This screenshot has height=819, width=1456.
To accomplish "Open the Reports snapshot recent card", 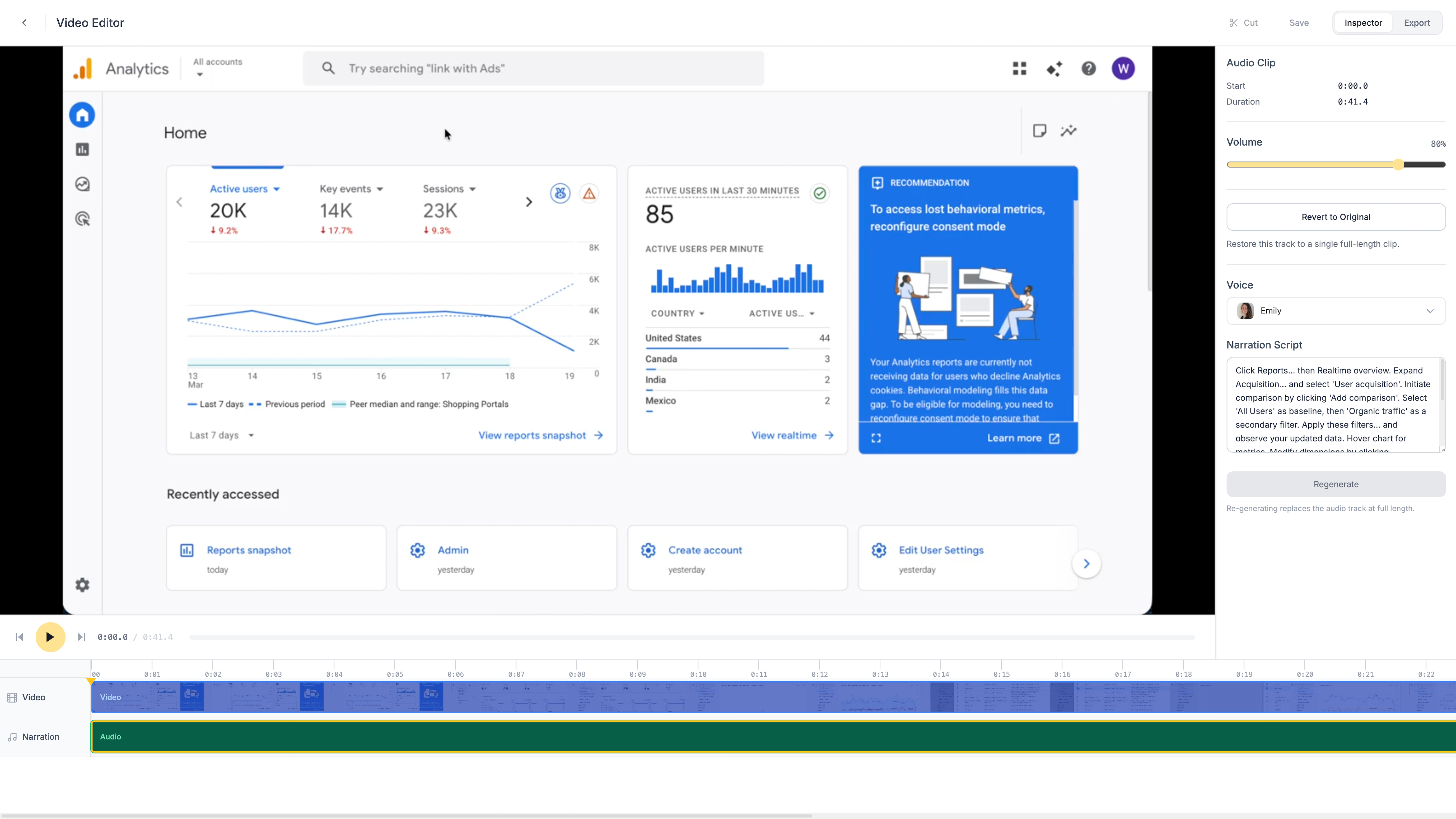I will point(276,558).
